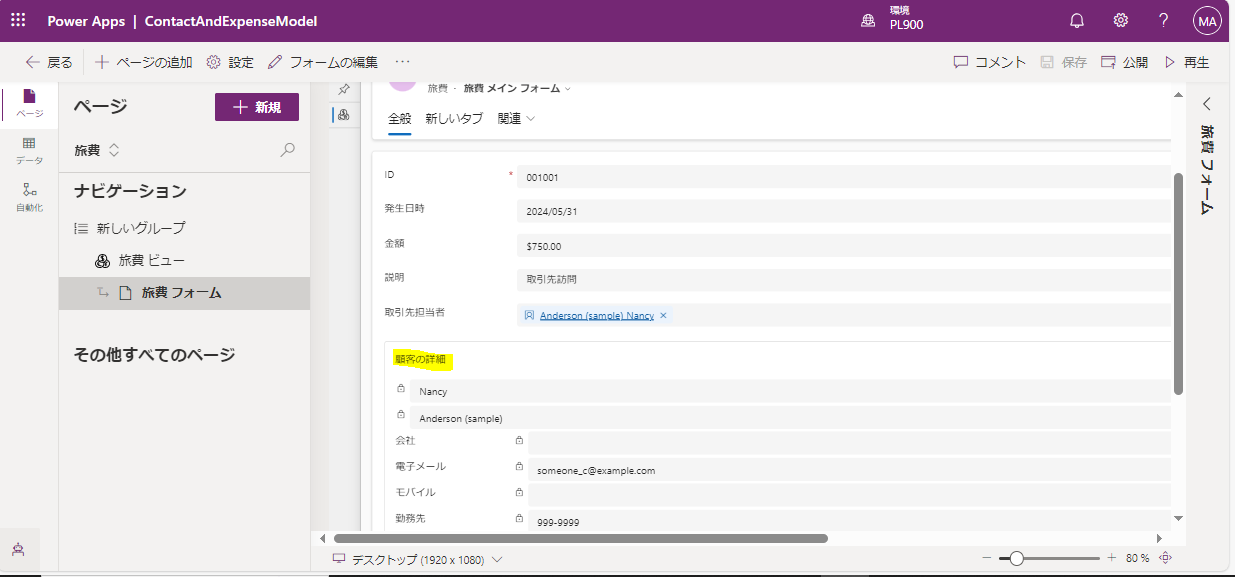The image size is (1235, 577).
Task: Click the lock icon beside モバイル
Action: (519, 493)
